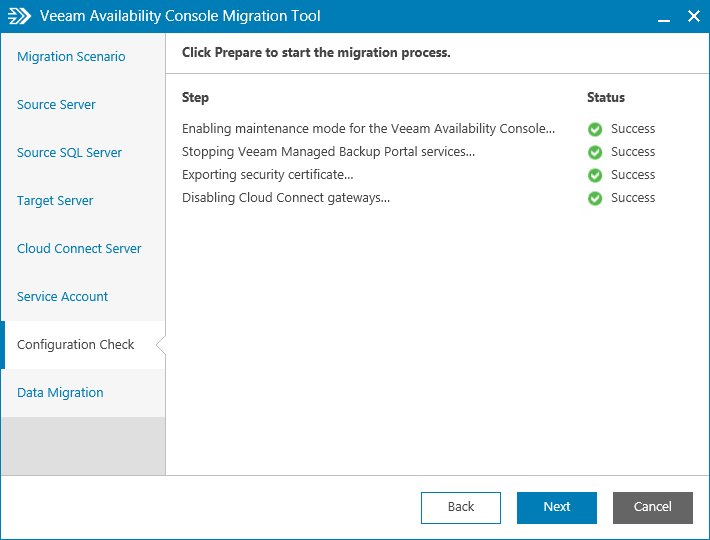This screenshot has height=540, width=710.
Task: Select the Service Account step
Action: [62, 297]
